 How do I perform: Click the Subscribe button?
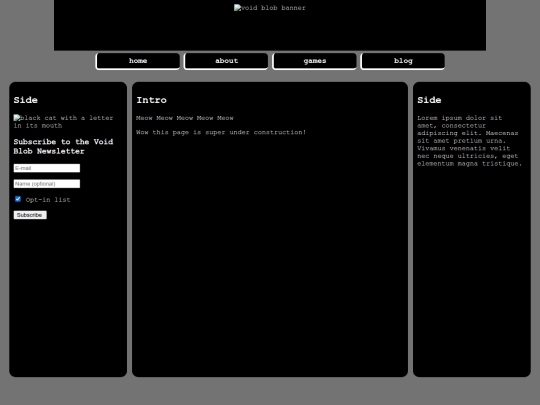[x=30, y=215]
